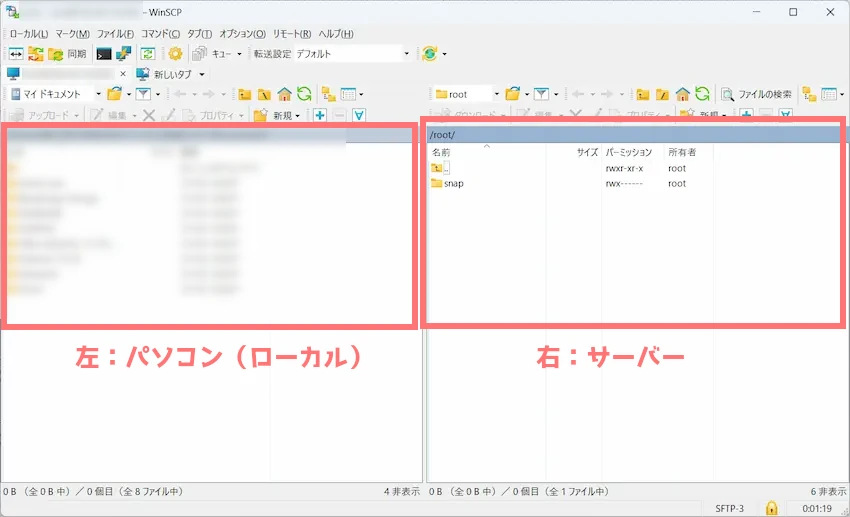Click the キュー queue icon
Image resolution: width=850 pixels, height=517 pixels.
click(199, 54)
